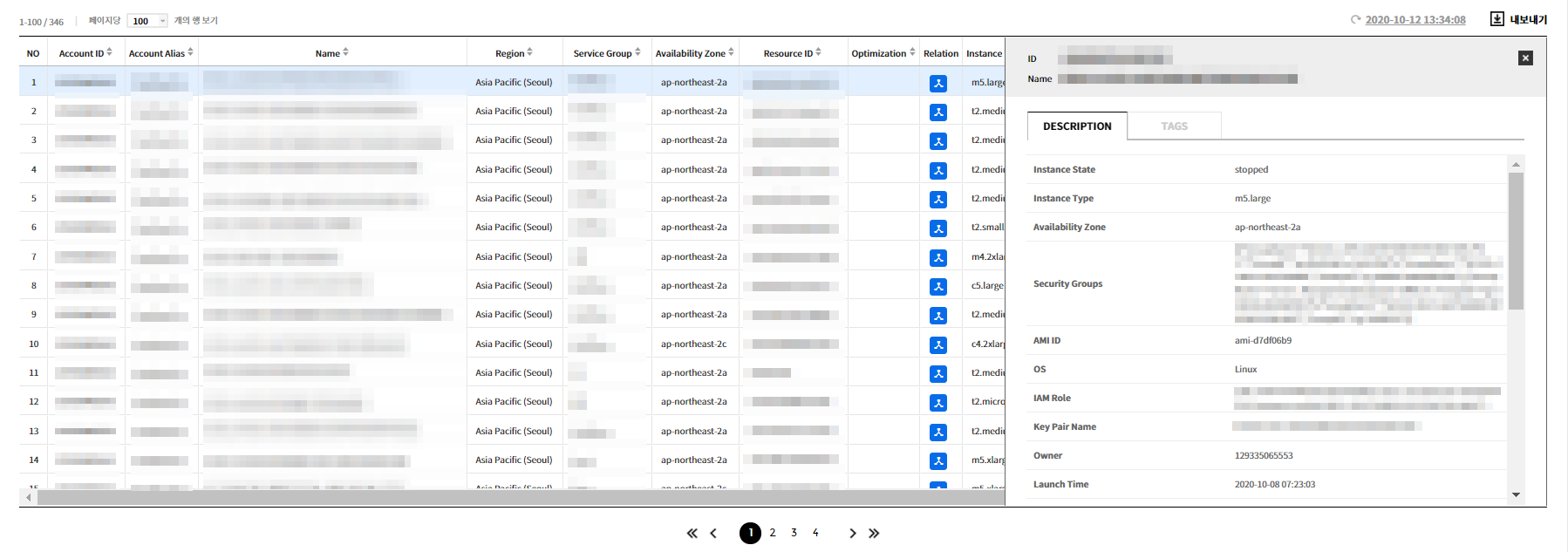The image size is (1568, 552).
Task: Sort the table by Region column
Action: (x=514, y=53)
